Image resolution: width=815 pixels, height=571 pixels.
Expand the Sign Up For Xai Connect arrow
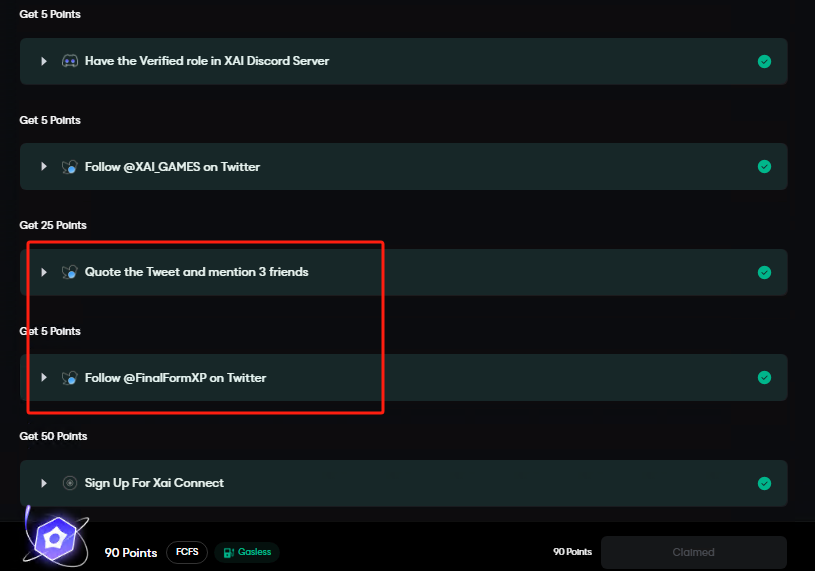pyautogui.click(x=44, y=483)
